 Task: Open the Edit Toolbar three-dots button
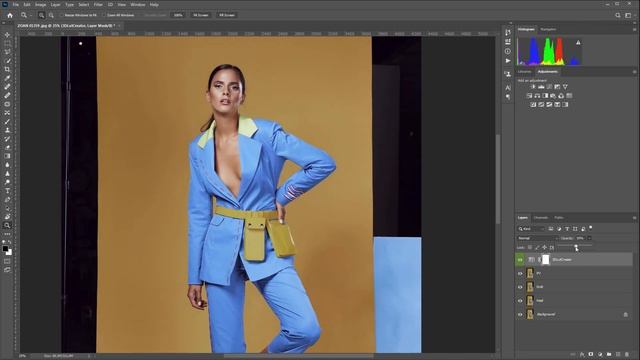[7, 234]
